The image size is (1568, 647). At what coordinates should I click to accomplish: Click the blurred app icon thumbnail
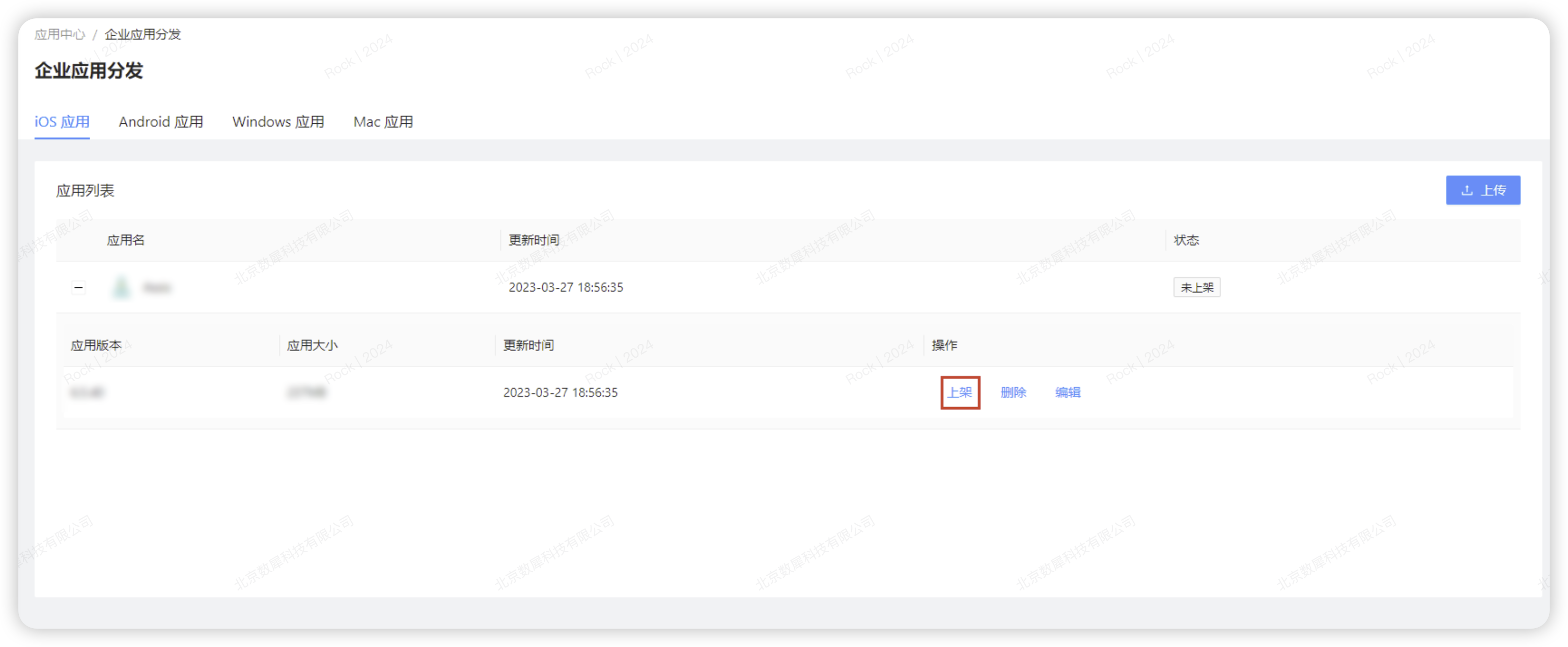122,287
